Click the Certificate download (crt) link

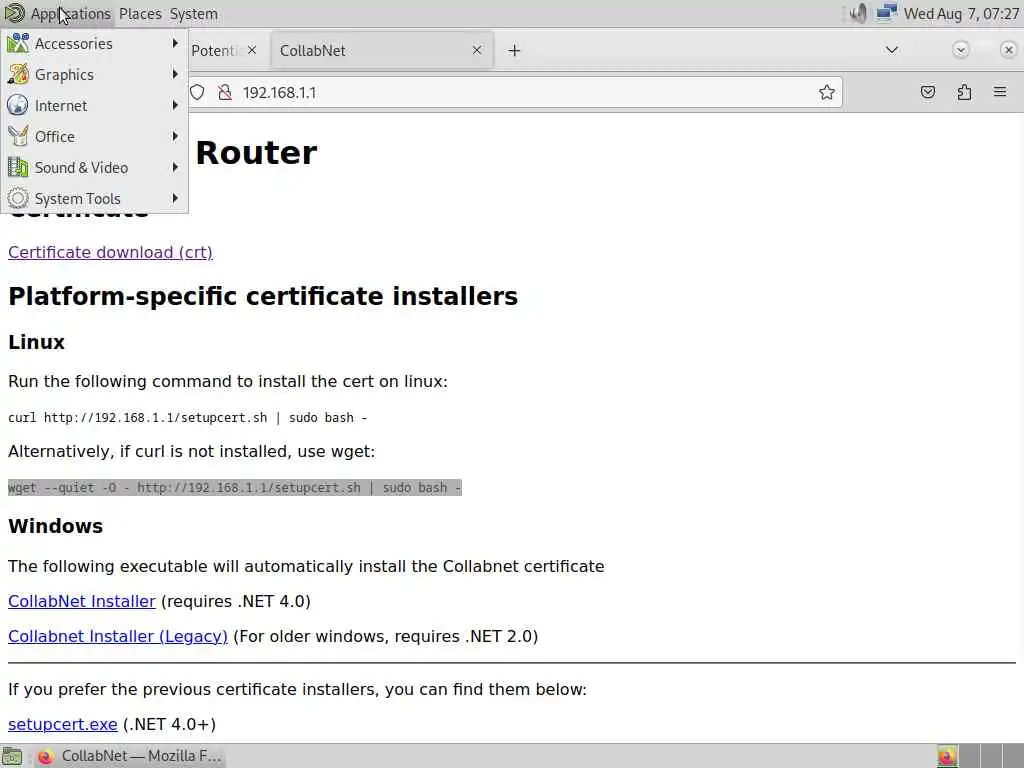point(110,252)
